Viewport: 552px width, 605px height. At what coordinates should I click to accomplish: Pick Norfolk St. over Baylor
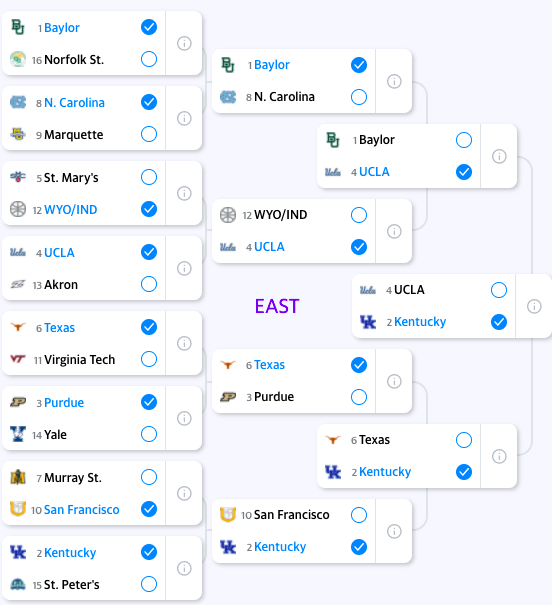pyautogui.click(x=149, y=59)
